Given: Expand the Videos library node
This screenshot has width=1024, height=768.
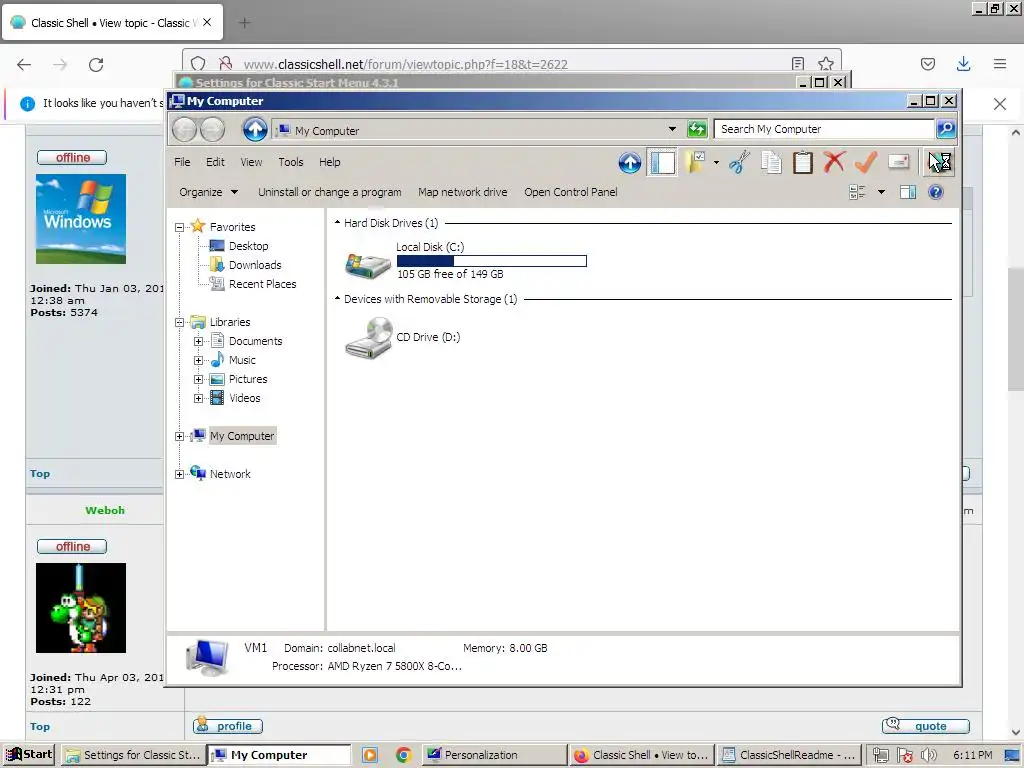Looking at the screenshot, I should 199,398.
